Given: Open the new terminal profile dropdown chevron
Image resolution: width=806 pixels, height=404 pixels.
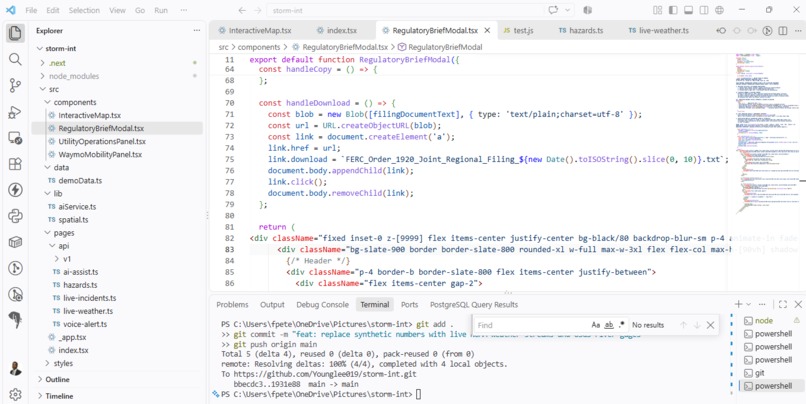Looking at the screenshot, I should 748,304.
